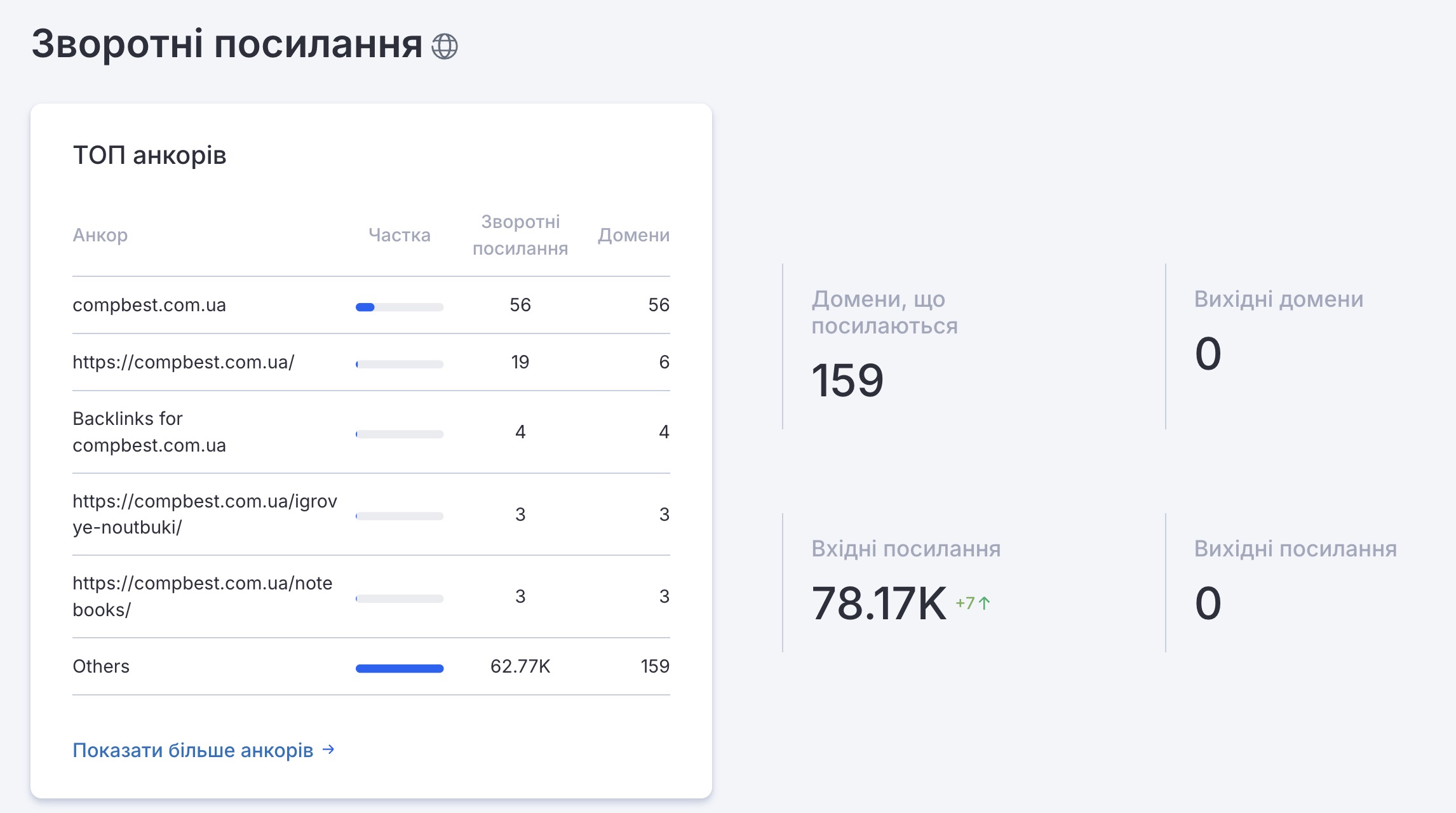Click the arrow icon after Показати більше анкорів
This screenshot has width=1456, height=813.
click(x=328, y=749)
